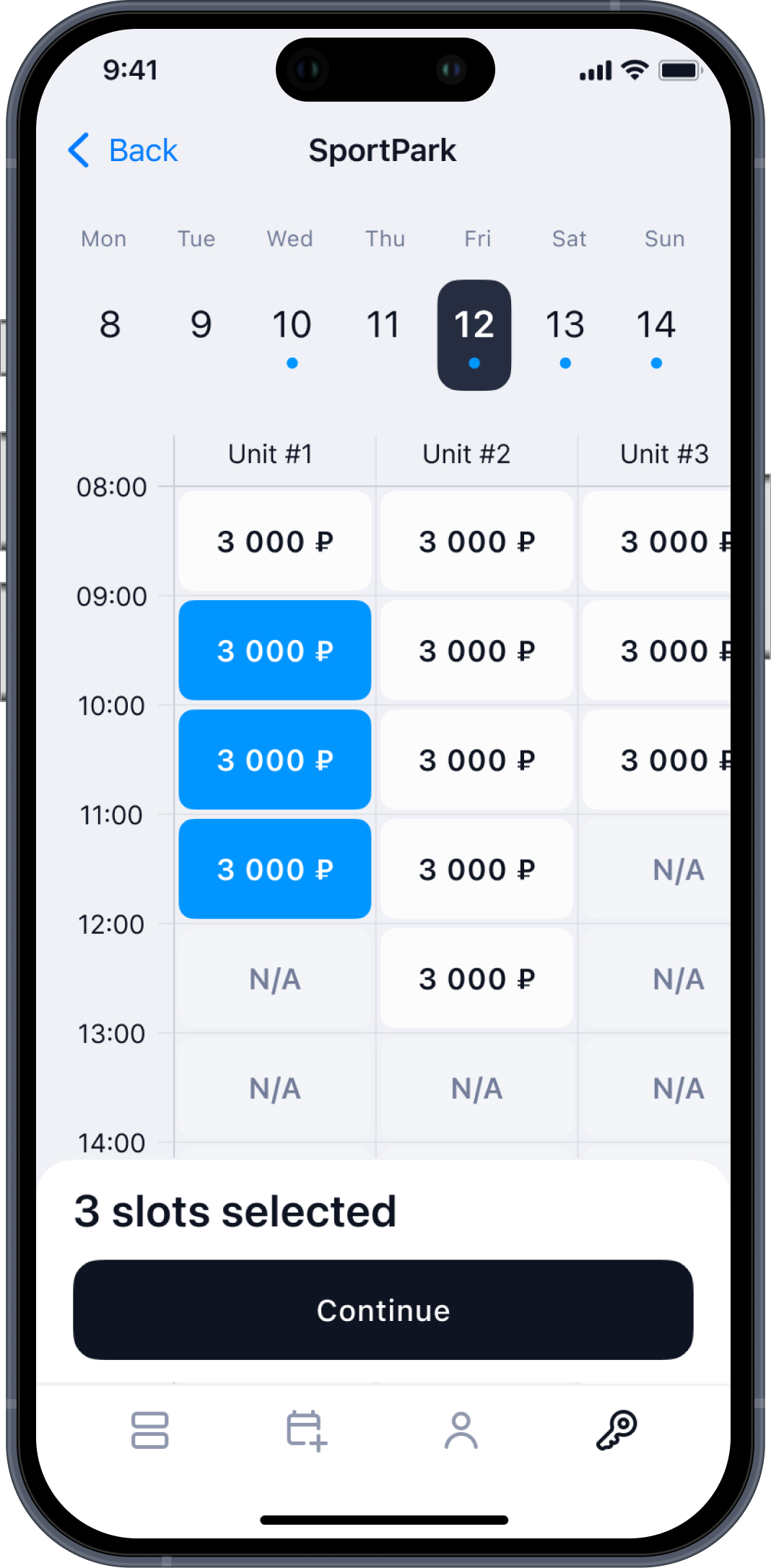
Task: Select Sunday 14 in calendar
Action: 655,334
